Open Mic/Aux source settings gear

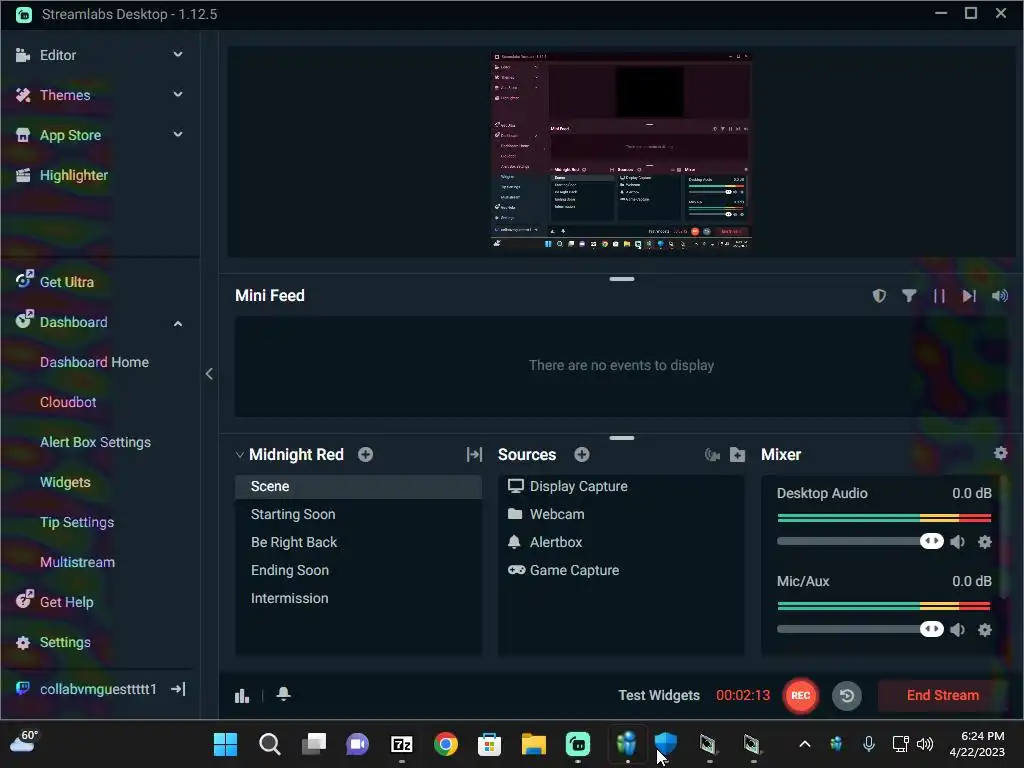coord(985,630)
